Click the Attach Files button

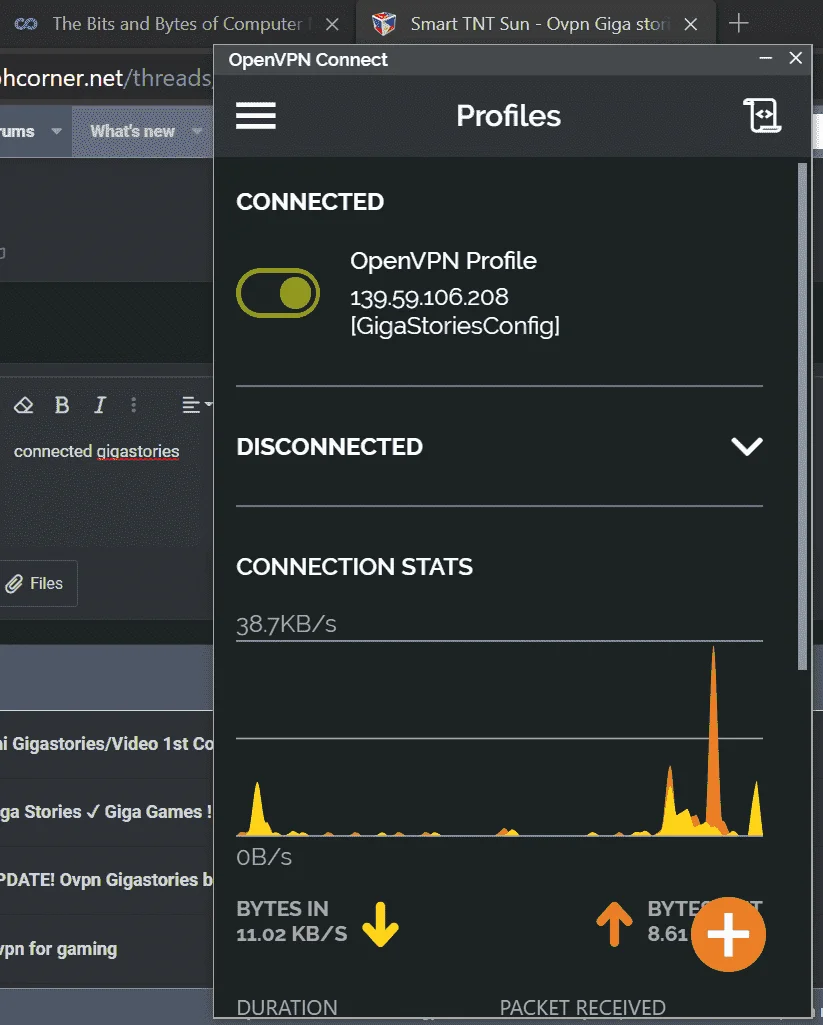tap(37, 583)
